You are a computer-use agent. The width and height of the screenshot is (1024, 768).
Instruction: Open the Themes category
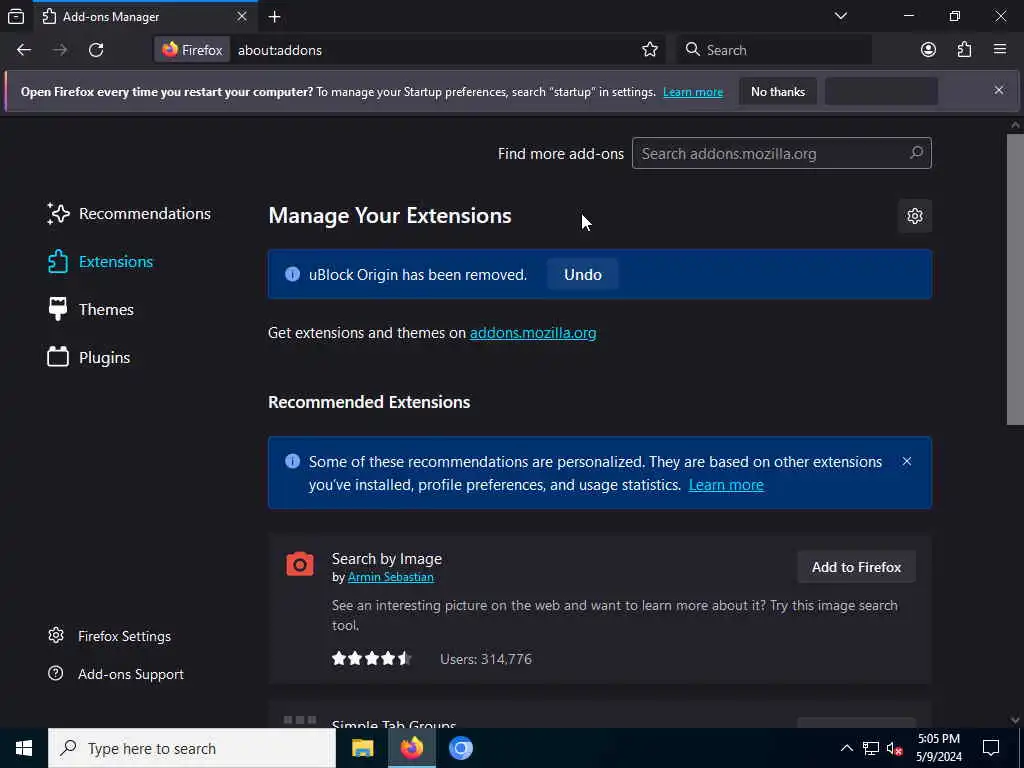point(91,310)
